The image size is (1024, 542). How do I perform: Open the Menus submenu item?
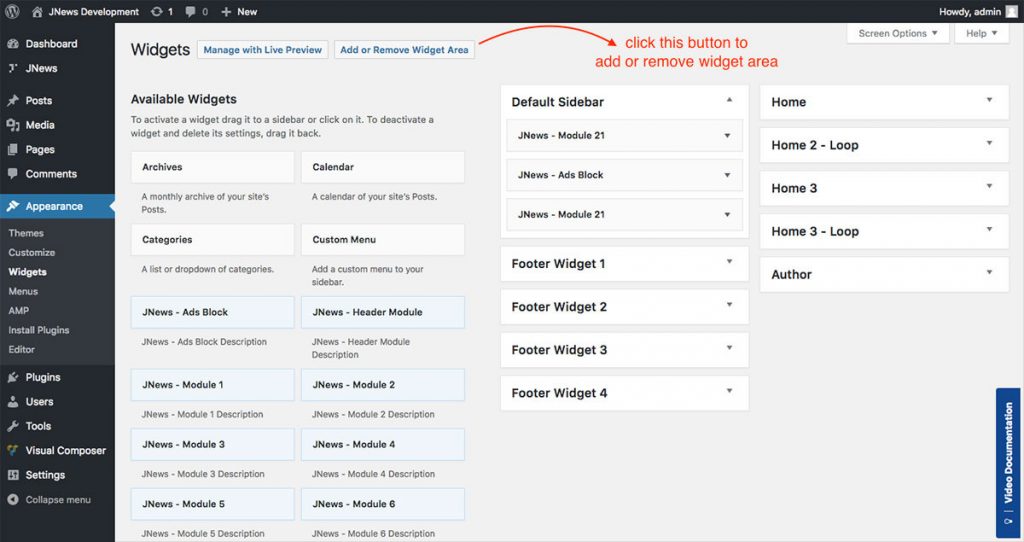pyautogui.click(x=23, y=291)
